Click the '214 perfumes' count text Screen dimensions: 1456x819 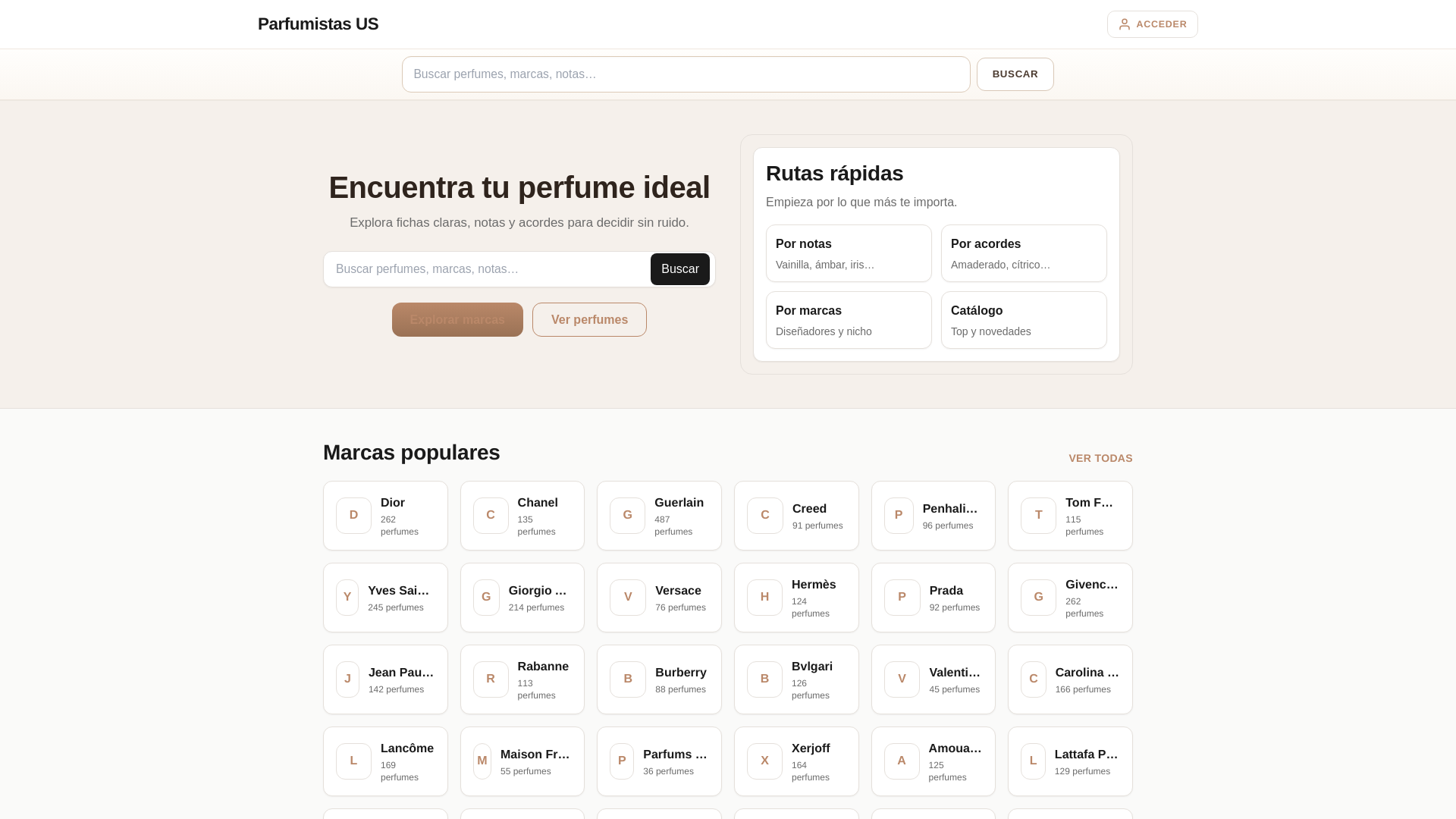tap(536, 607)
